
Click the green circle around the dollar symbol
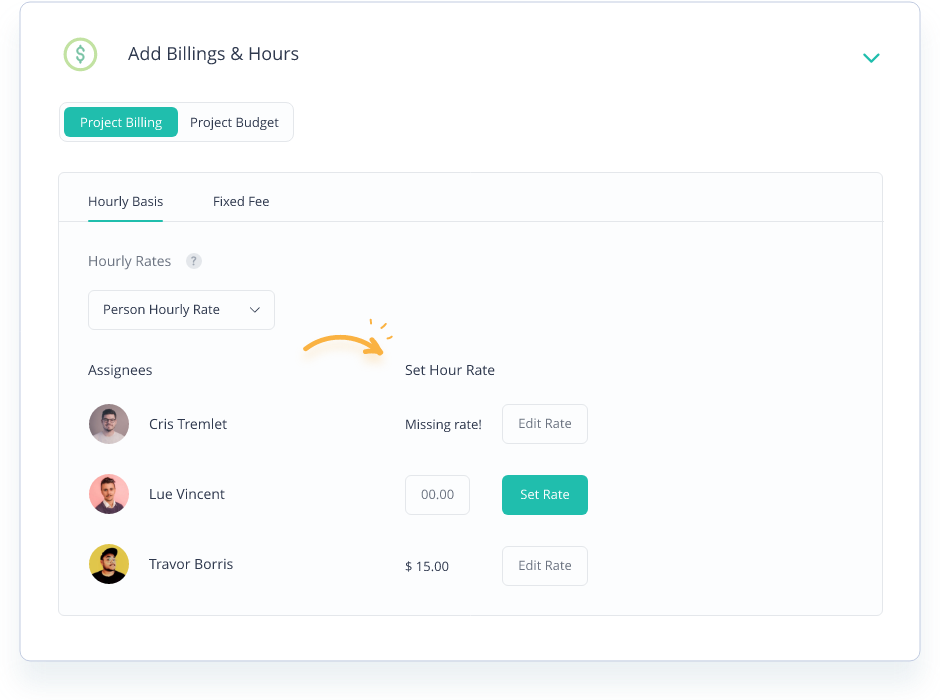pos(80,55)
